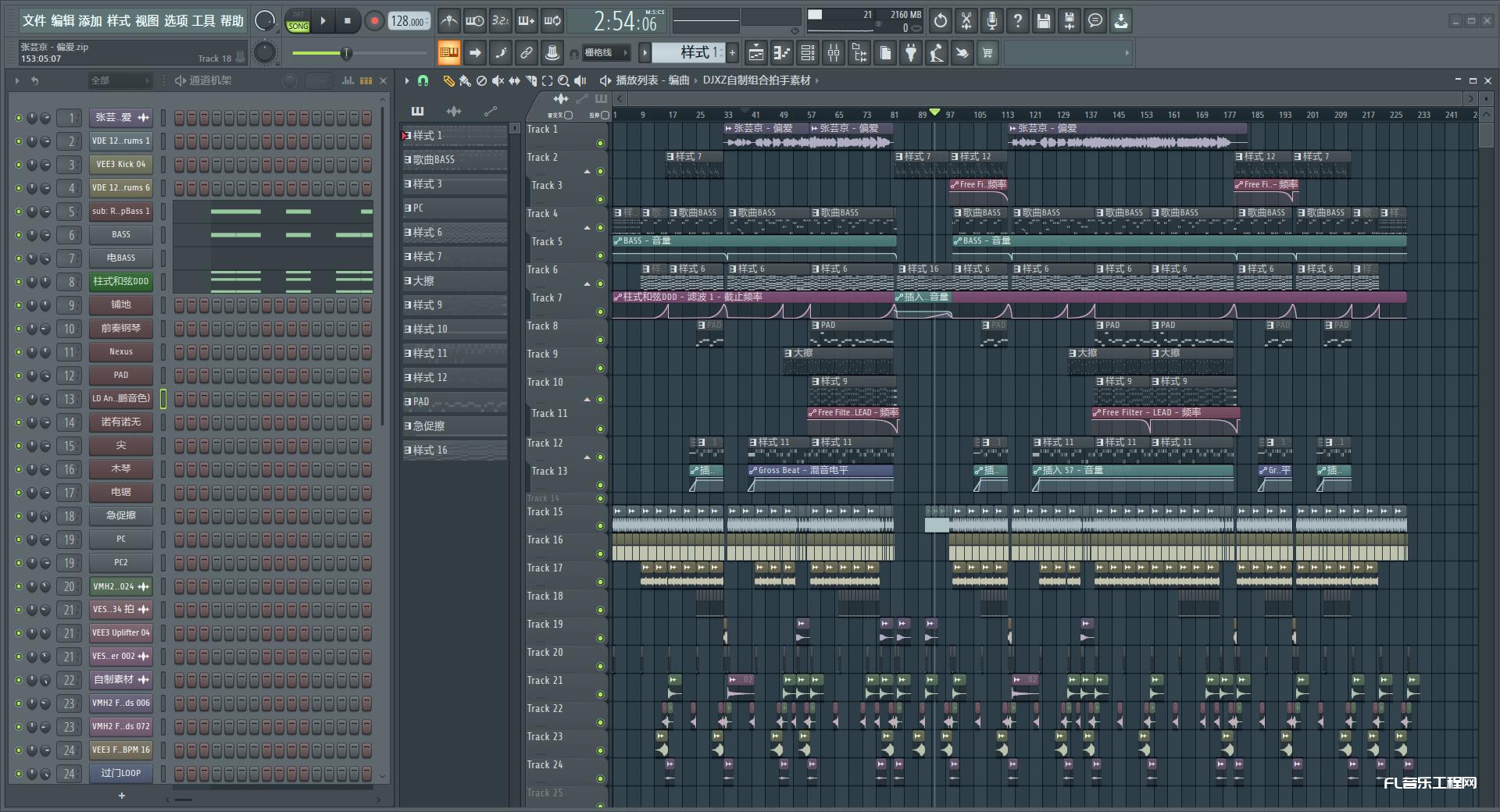Collapse the group arrow on Track 4
The width and height of the screenshot is (1500, 812).
click(587, 228)
